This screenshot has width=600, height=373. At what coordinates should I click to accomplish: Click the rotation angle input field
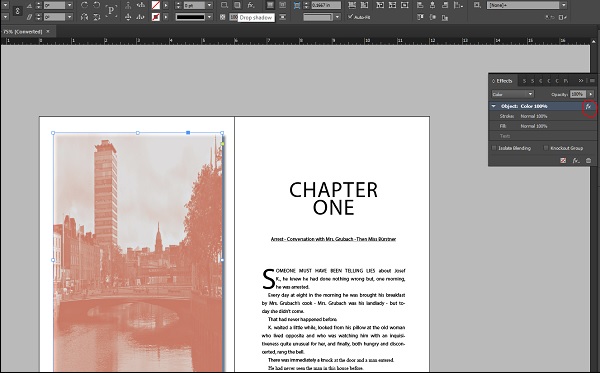(x=54, y=5)
